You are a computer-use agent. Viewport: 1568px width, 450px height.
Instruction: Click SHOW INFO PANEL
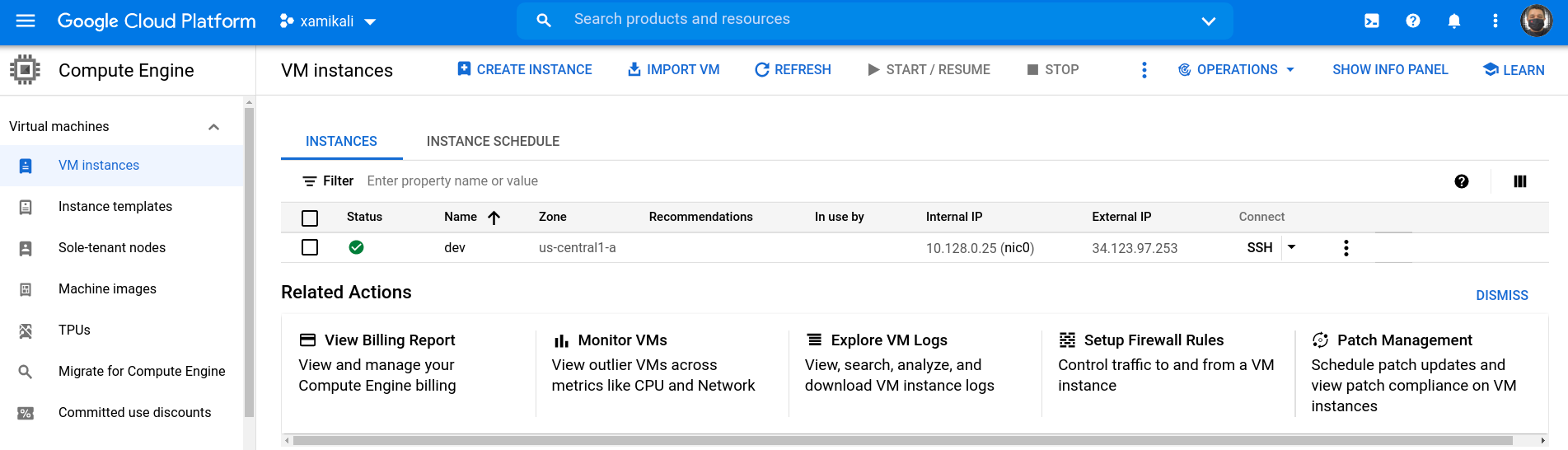click(x=1390, y=70)
